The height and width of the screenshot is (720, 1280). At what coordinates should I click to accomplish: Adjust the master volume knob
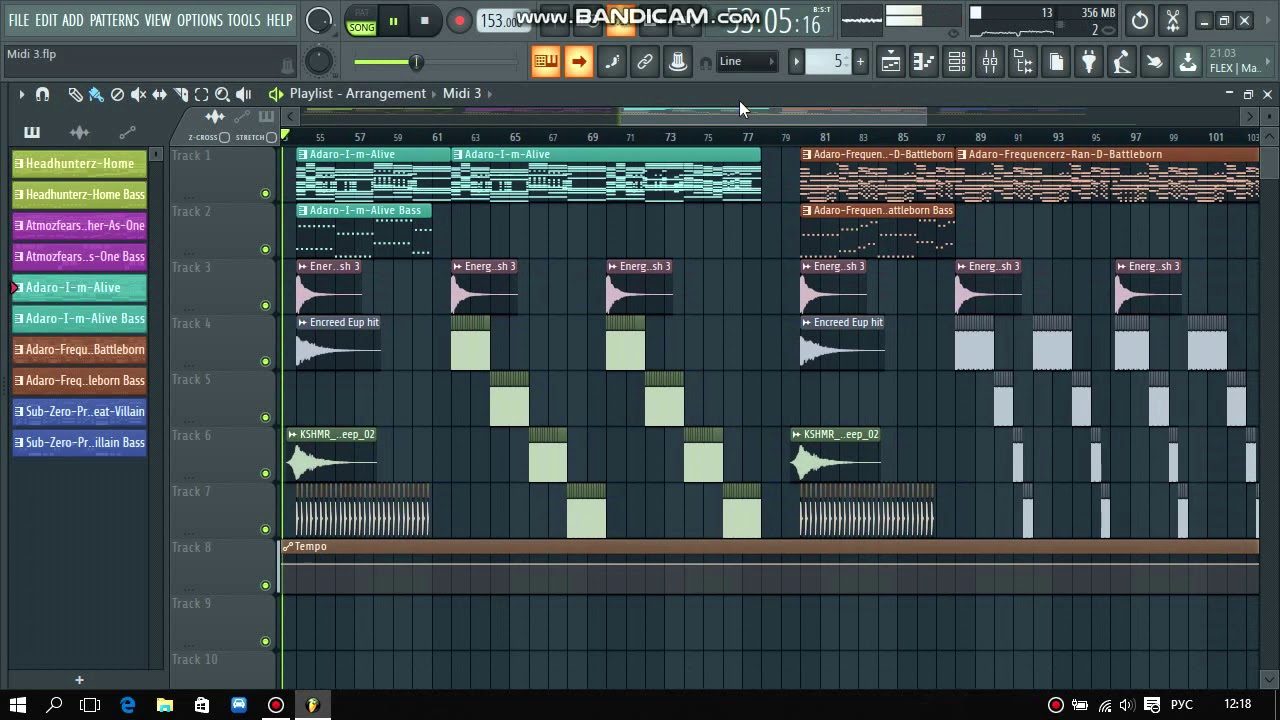[319, 20]
